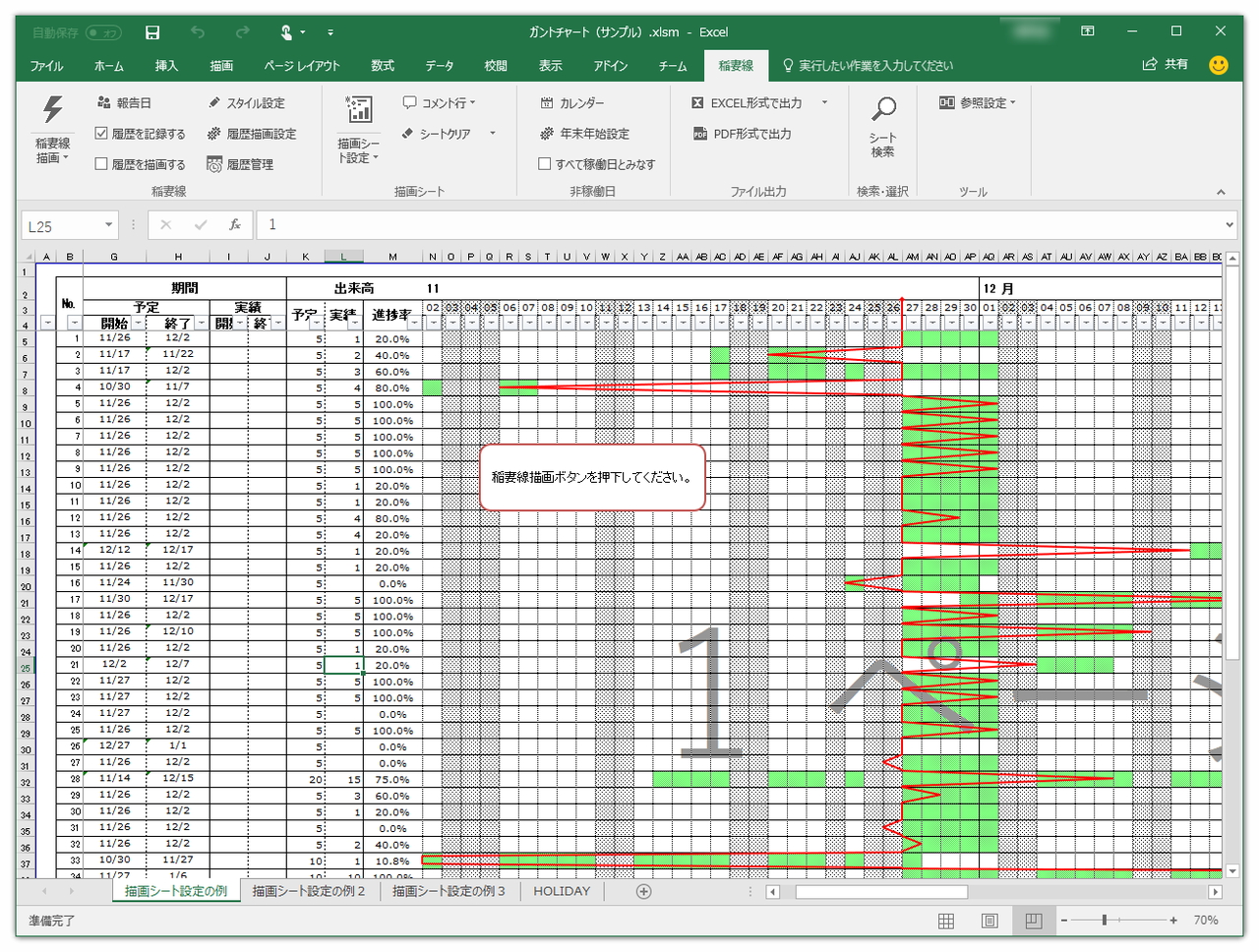Expand the formula bar arrow
Viewport: 1259px width, 952px height.
click(1229, 225)
